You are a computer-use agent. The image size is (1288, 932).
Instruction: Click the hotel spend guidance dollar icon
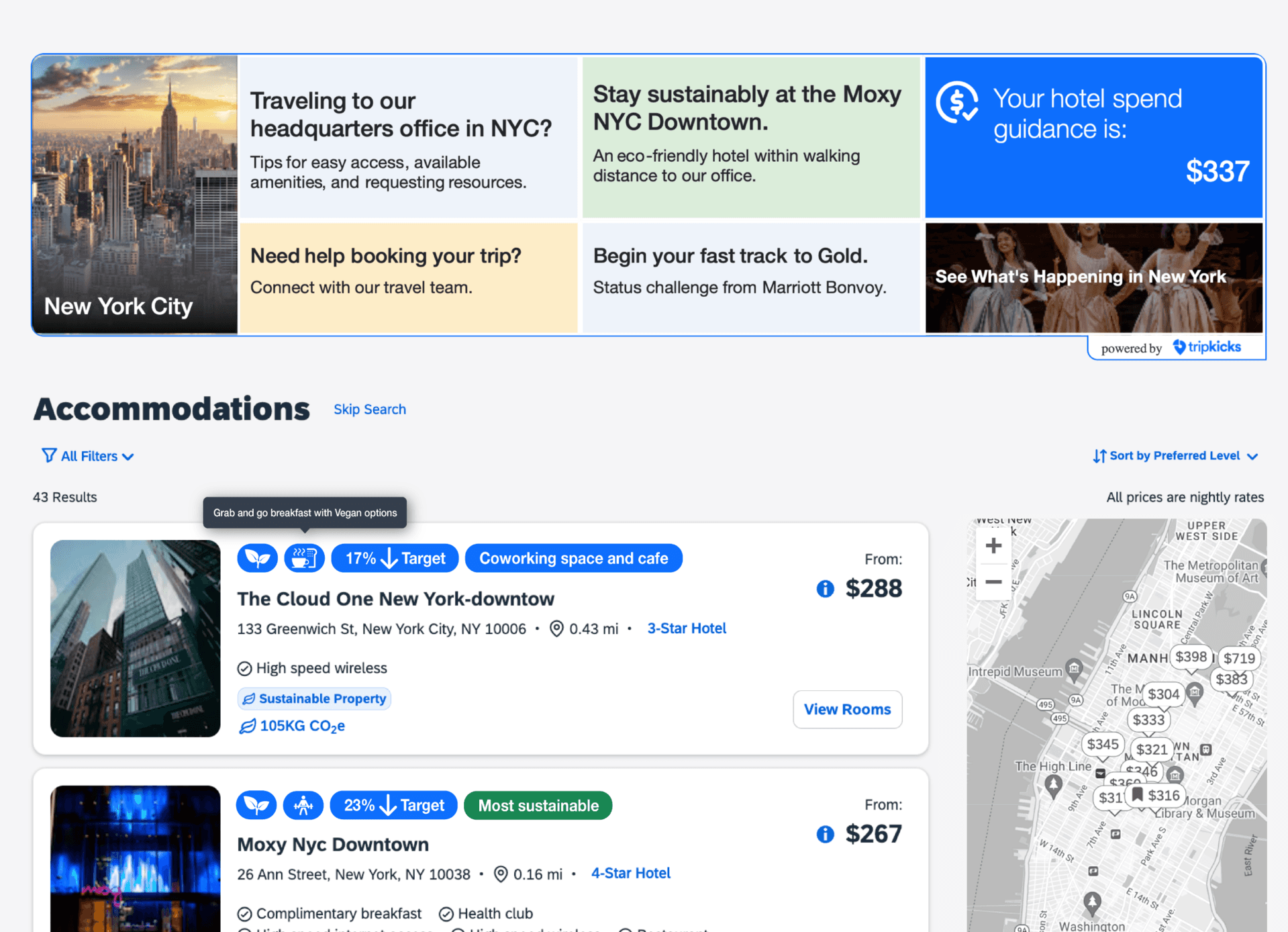[958, 103]
